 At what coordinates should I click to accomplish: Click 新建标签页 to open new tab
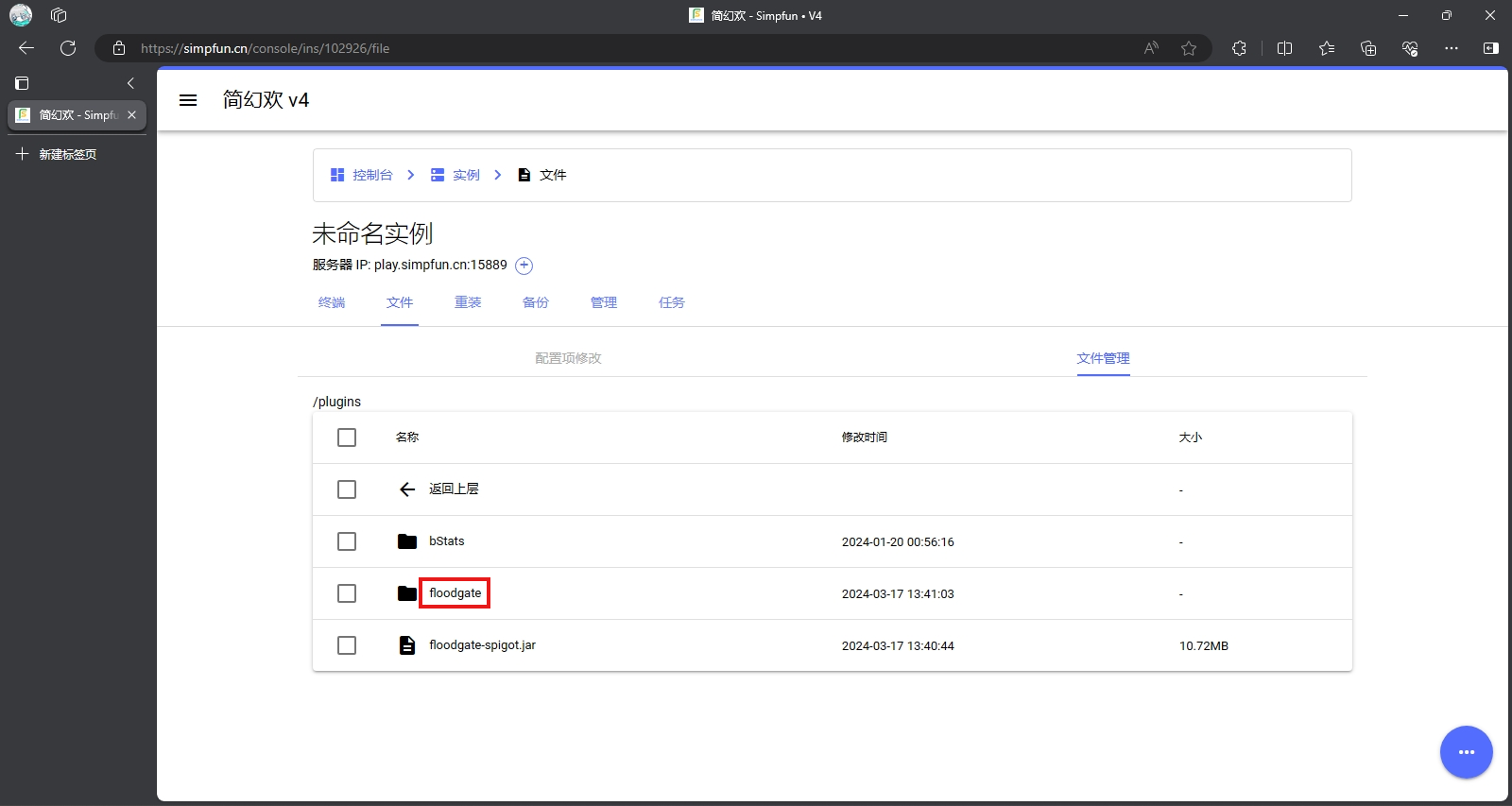[67, 154]
